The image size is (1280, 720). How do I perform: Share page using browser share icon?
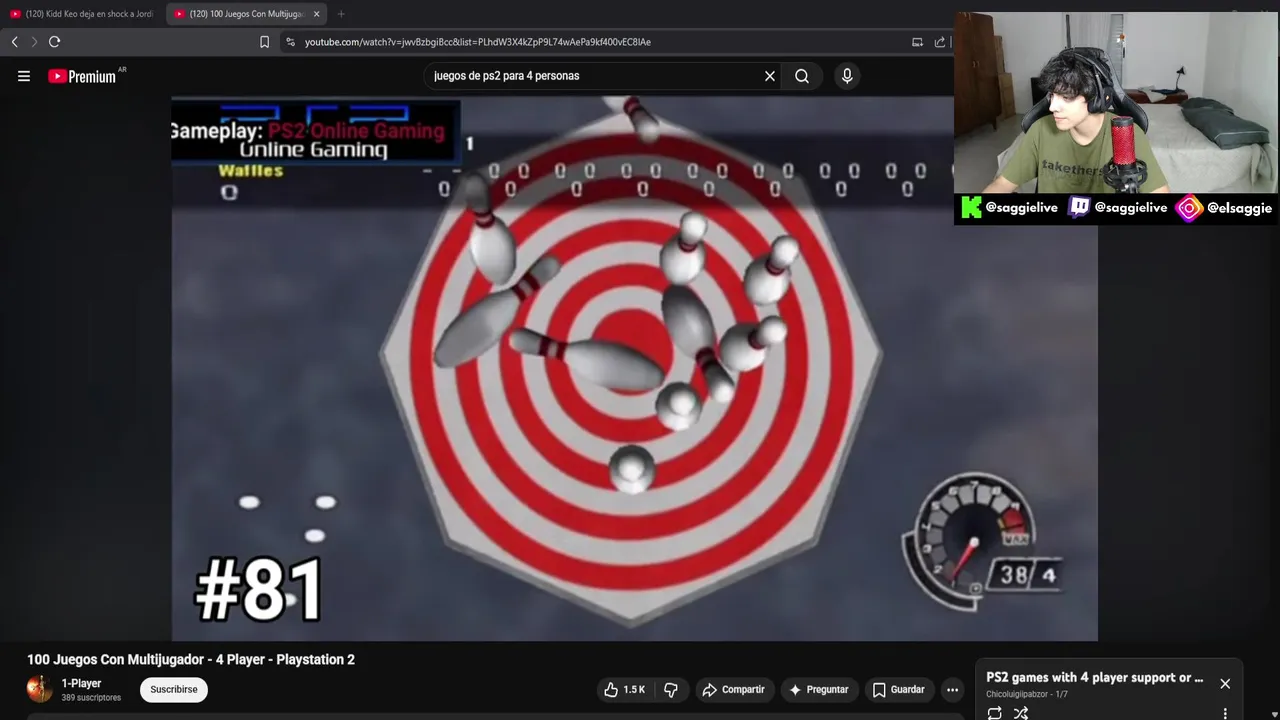(940, 42)
